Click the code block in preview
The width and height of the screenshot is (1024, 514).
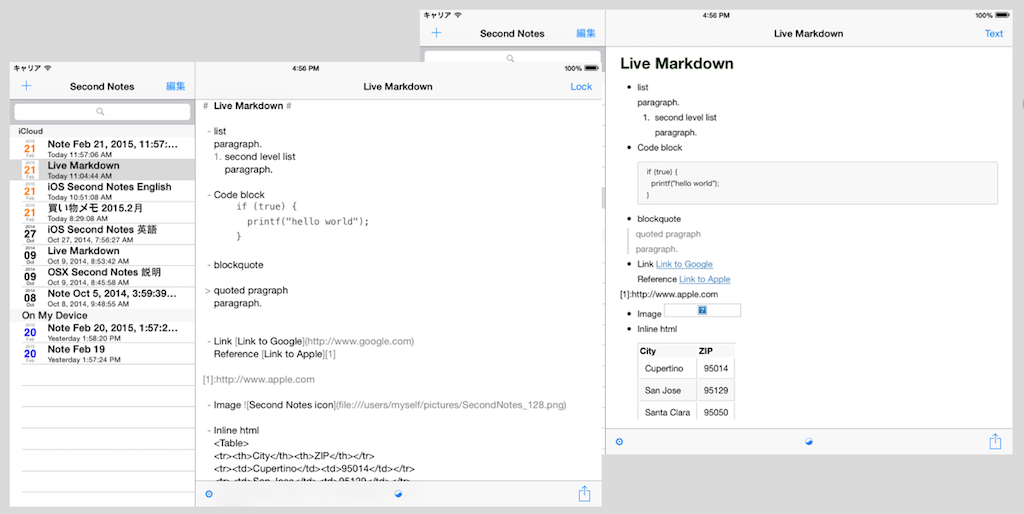818,183
